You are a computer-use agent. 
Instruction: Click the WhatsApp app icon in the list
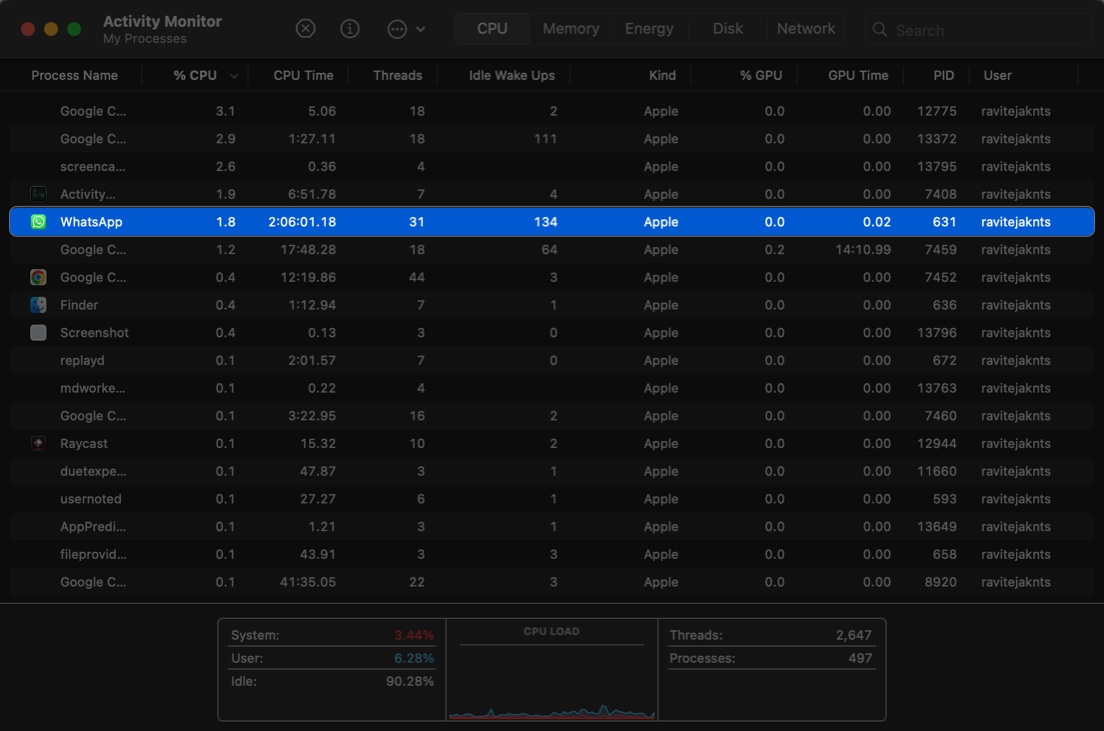click(38, 221)
